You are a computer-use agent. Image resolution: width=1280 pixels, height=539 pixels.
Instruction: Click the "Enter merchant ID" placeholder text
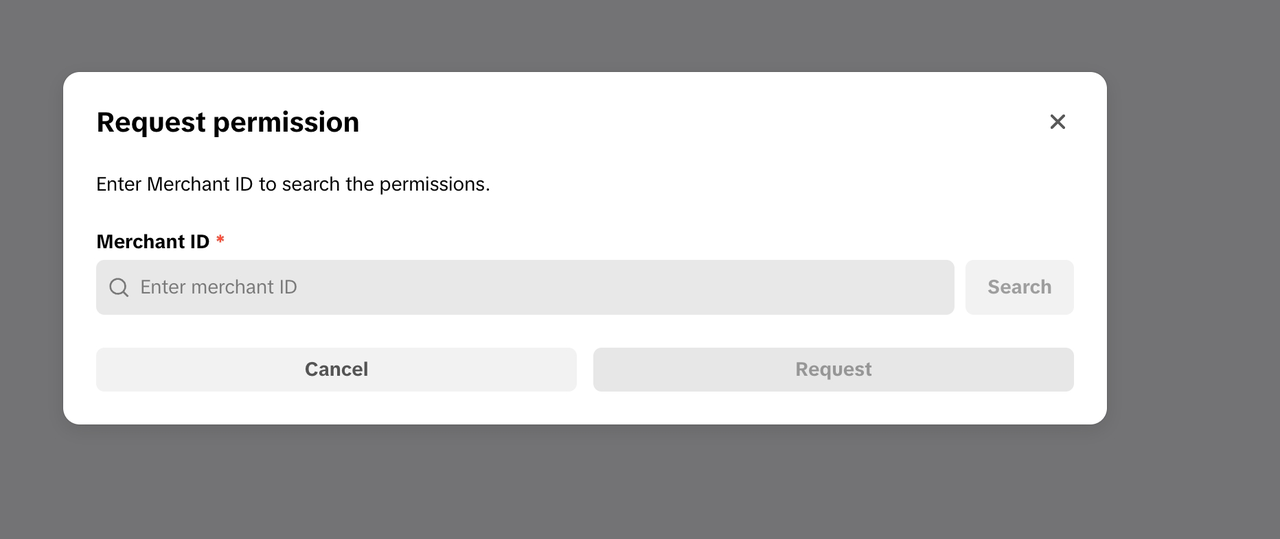pos(219,288)
